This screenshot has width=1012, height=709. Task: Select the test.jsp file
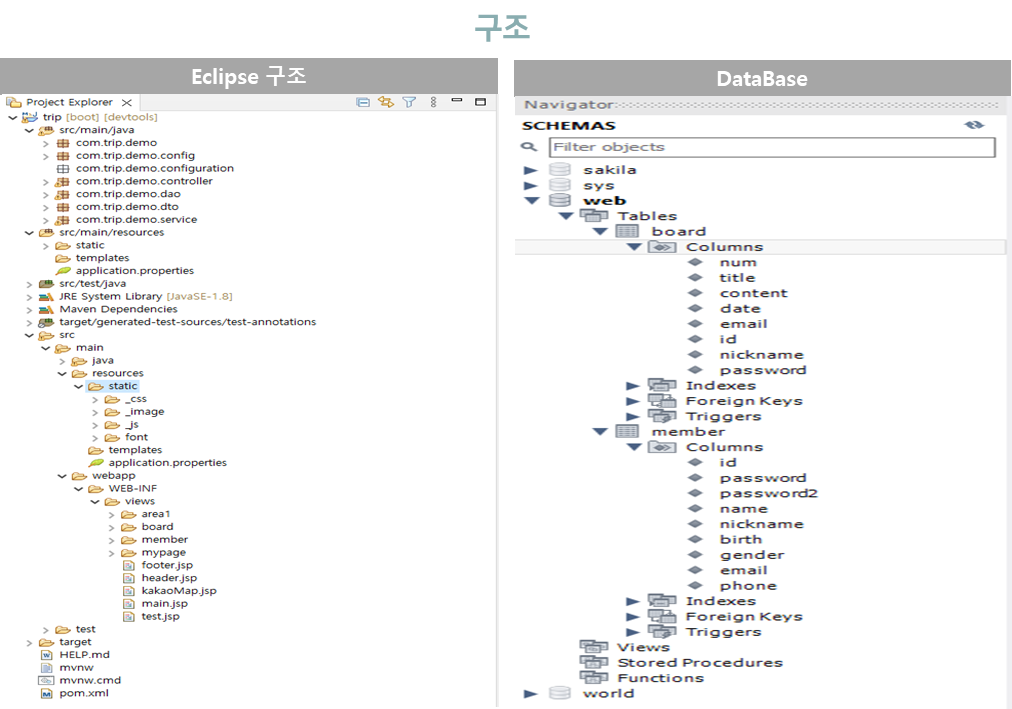[161, 617]
